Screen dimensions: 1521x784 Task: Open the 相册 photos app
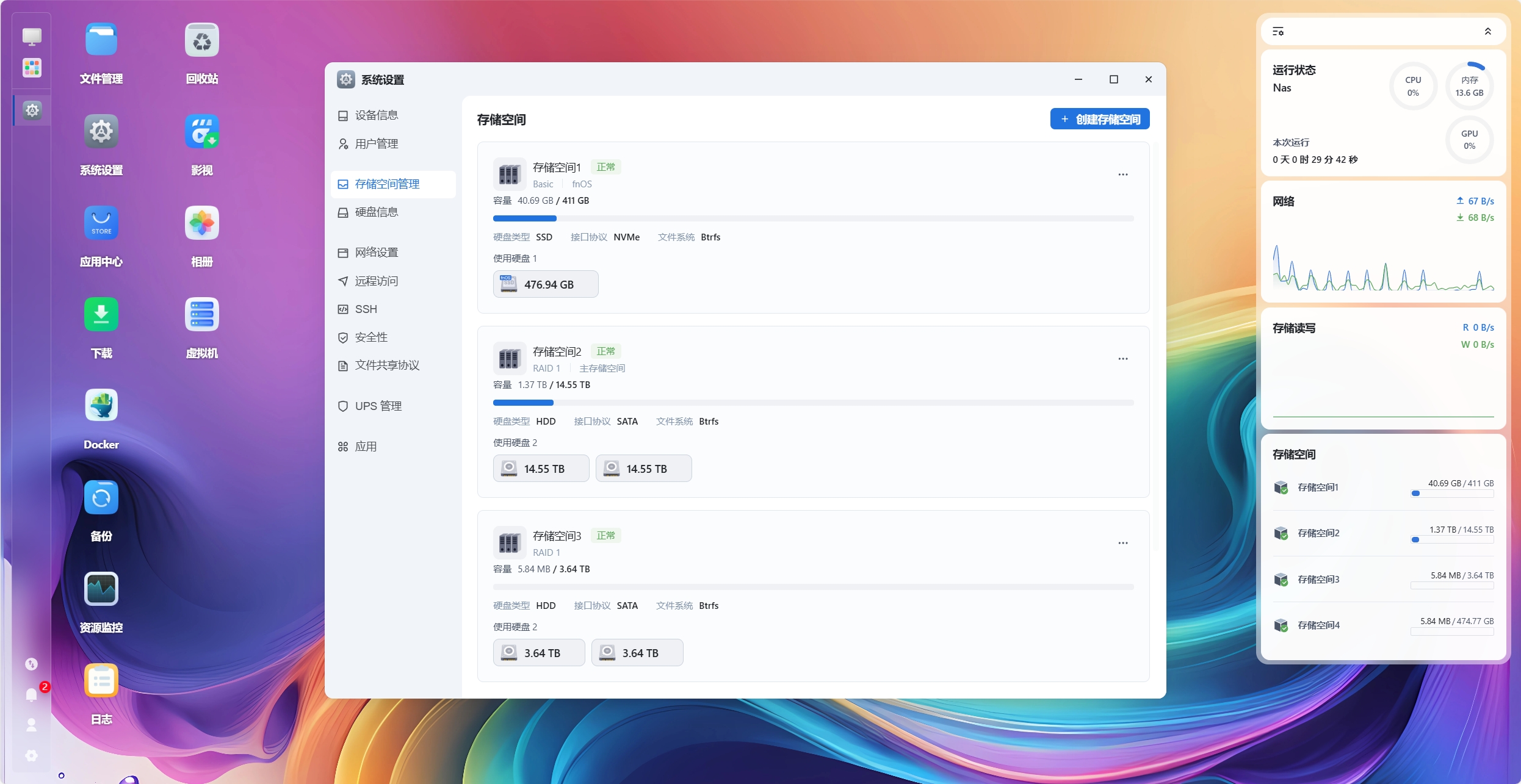pos(202,223)
